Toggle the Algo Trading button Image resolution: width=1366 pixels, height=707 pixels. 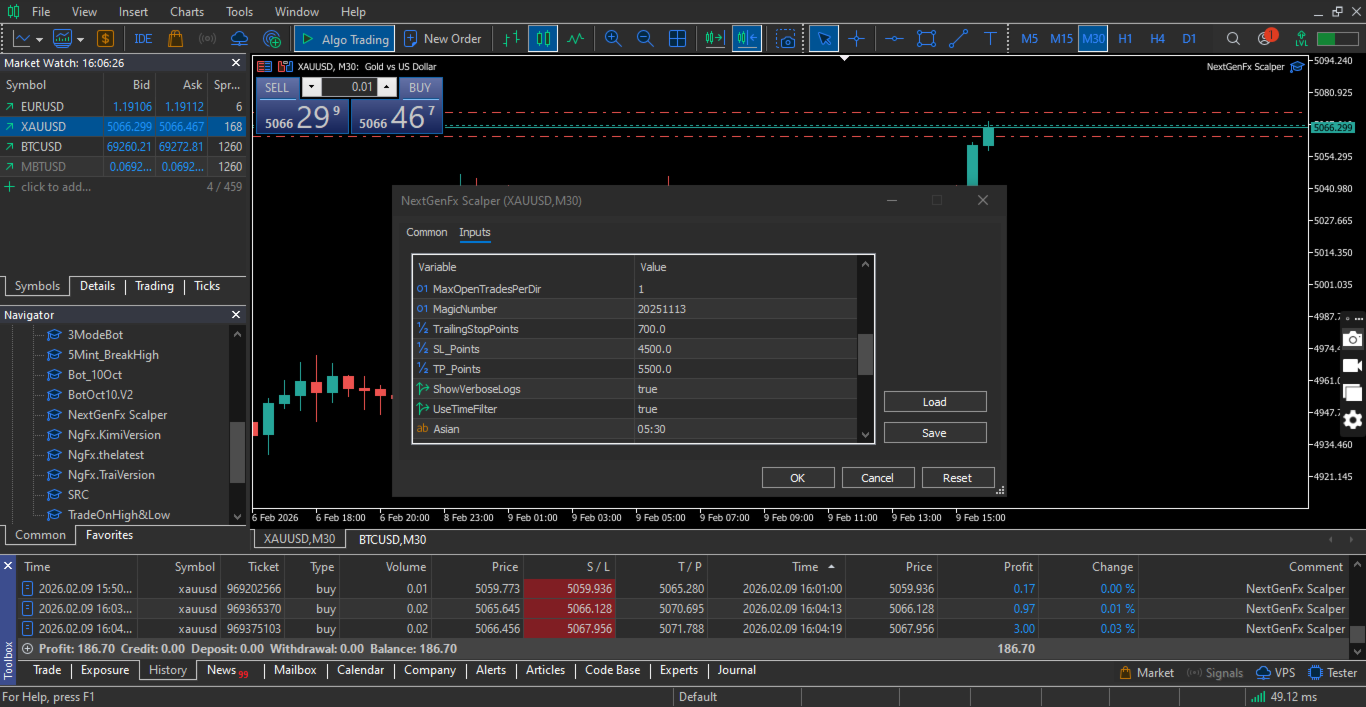point(344,39)
